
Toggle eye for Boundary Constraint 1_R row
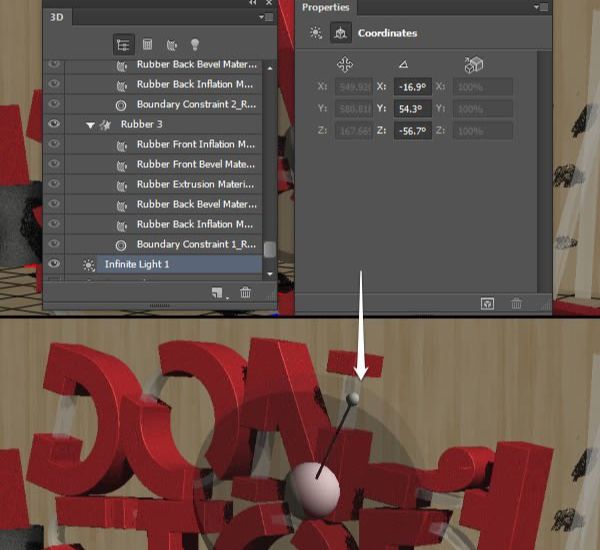pos(54,244)
